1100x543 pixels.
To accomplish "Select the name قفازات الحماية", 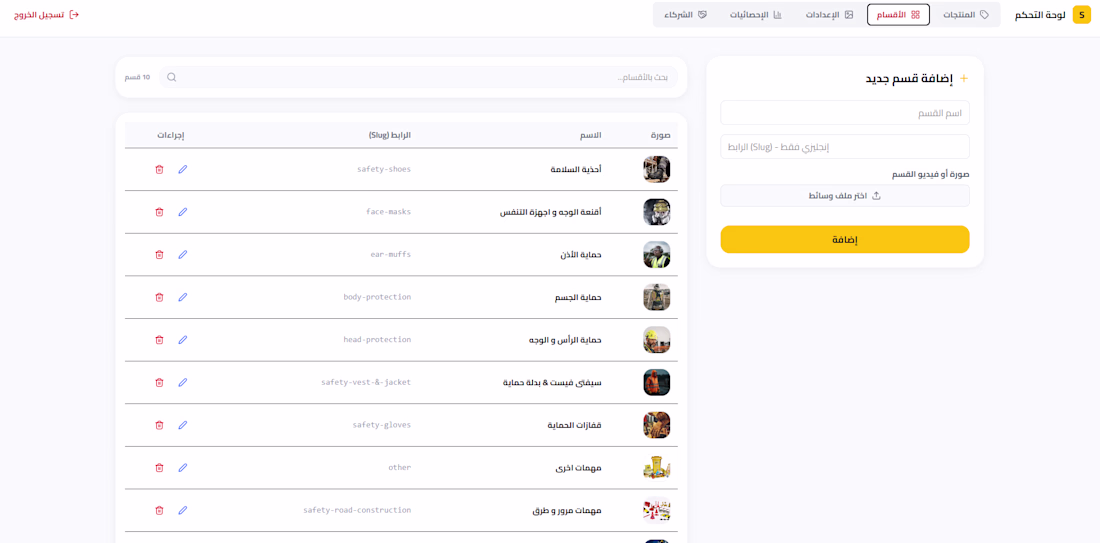I will (575, 425).
